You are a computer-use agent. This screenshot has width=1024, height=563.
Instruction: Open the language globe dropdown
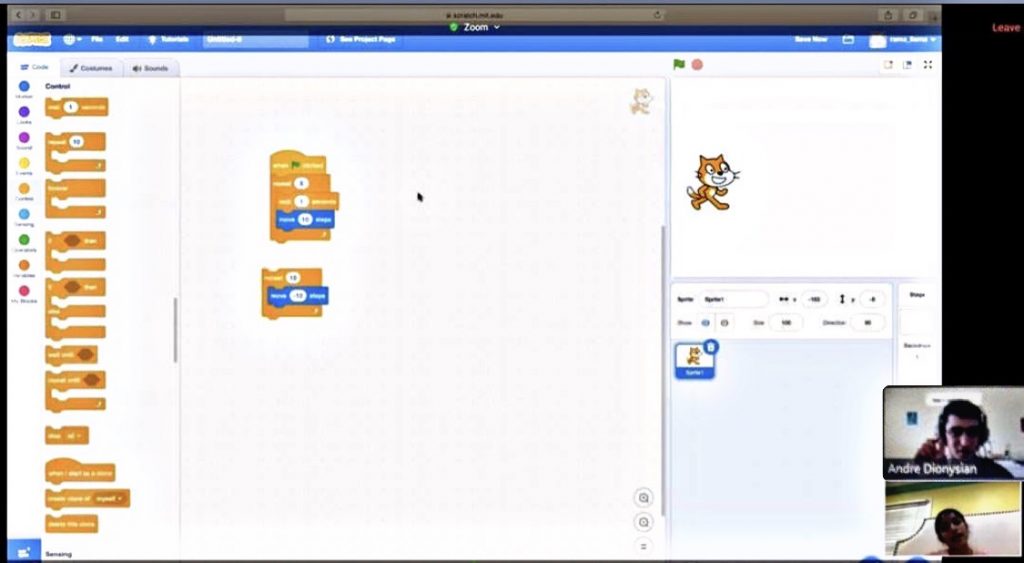point(73,39)
